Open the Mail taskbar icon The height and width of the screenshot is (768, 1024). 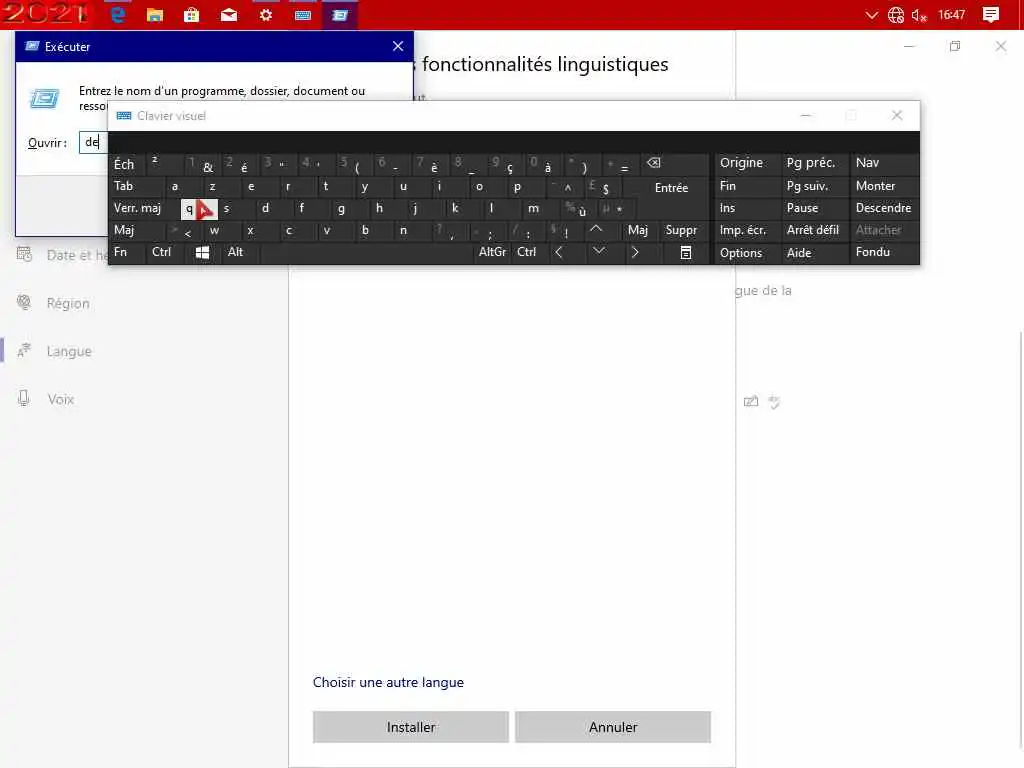point(229,15)
